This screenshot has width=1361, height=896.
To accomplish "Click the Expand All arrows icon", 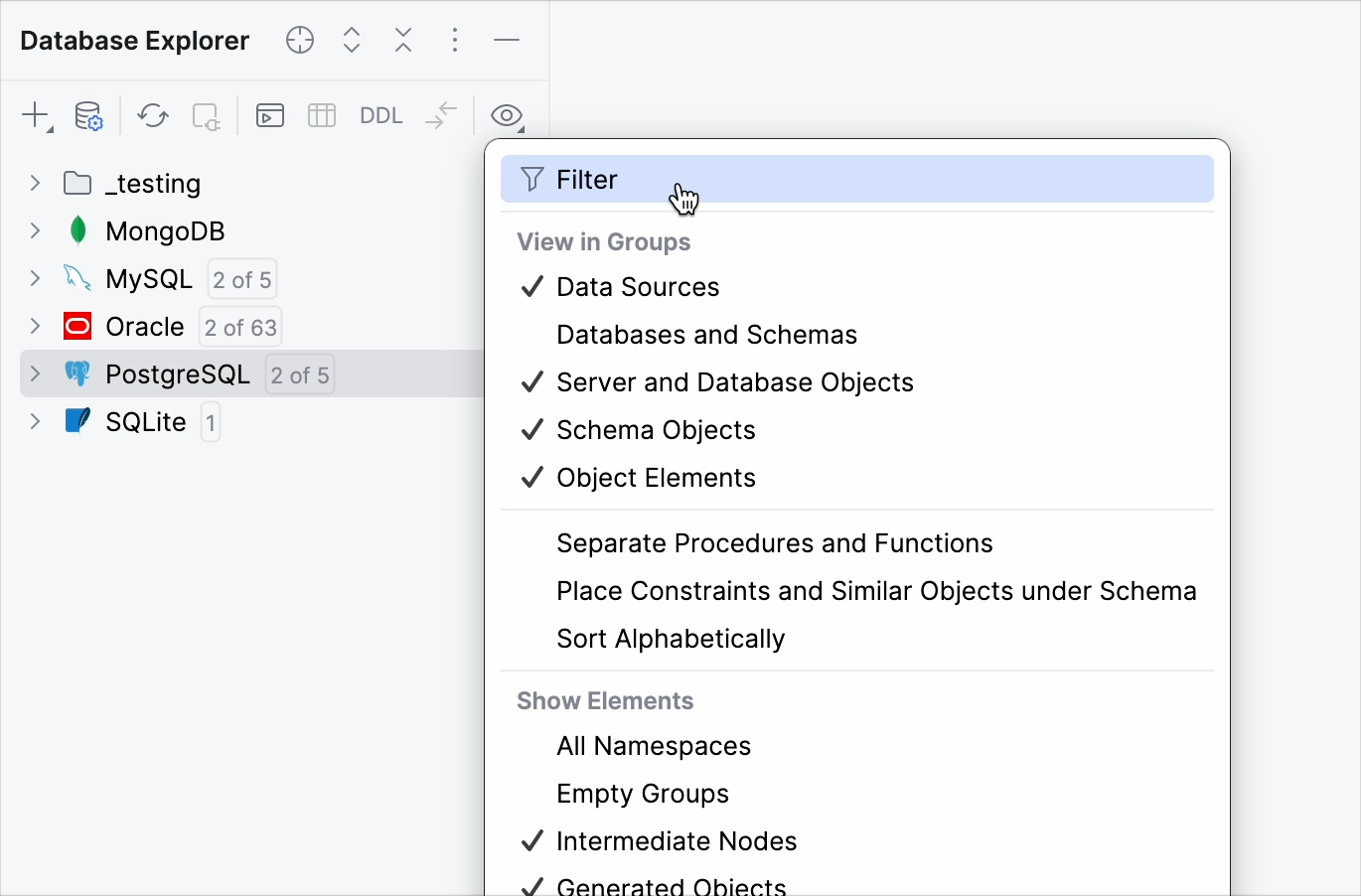I will click(x=352, y=40).
